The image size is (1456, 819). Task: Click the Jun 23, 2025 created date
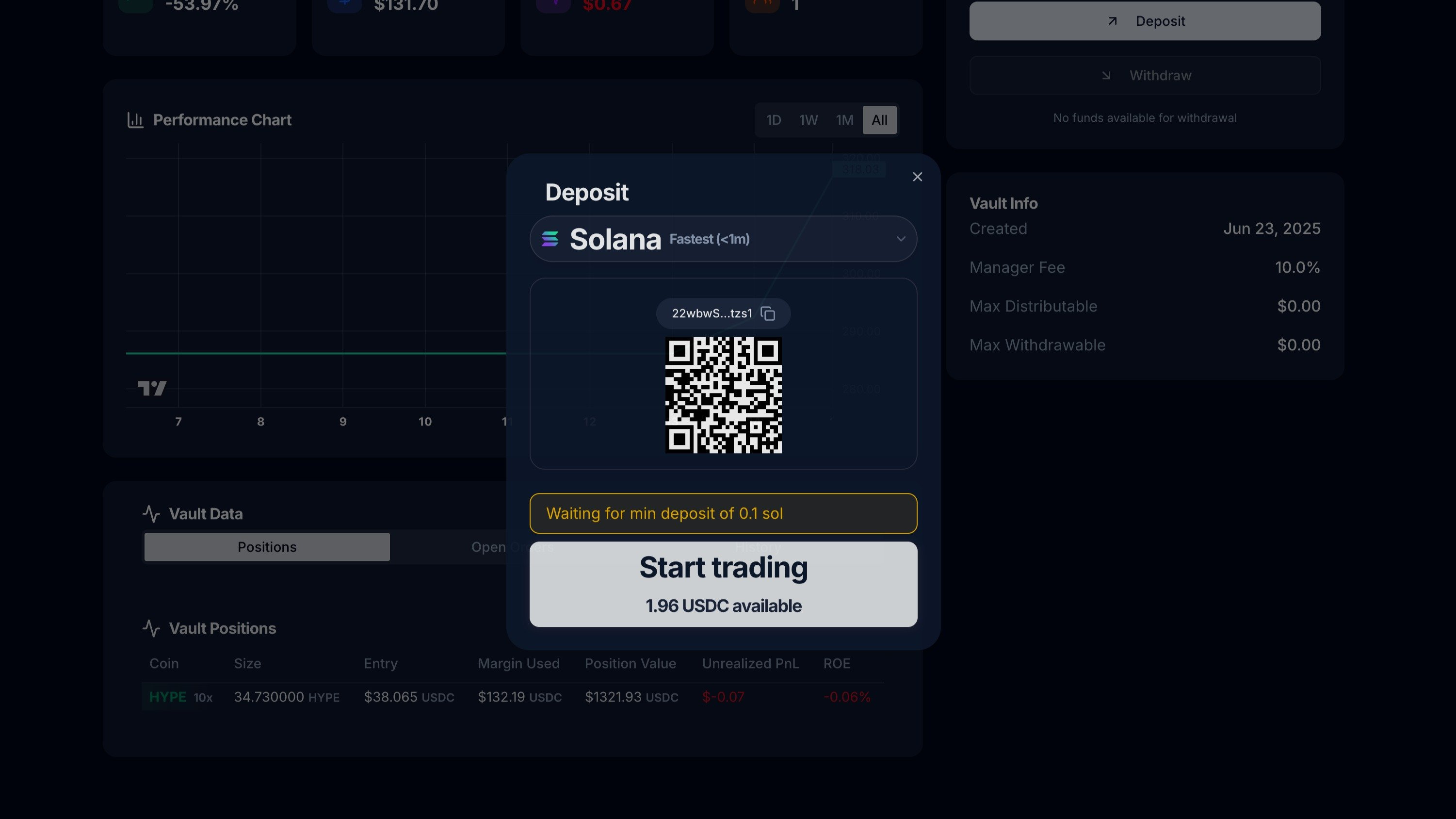point(1272,229)
